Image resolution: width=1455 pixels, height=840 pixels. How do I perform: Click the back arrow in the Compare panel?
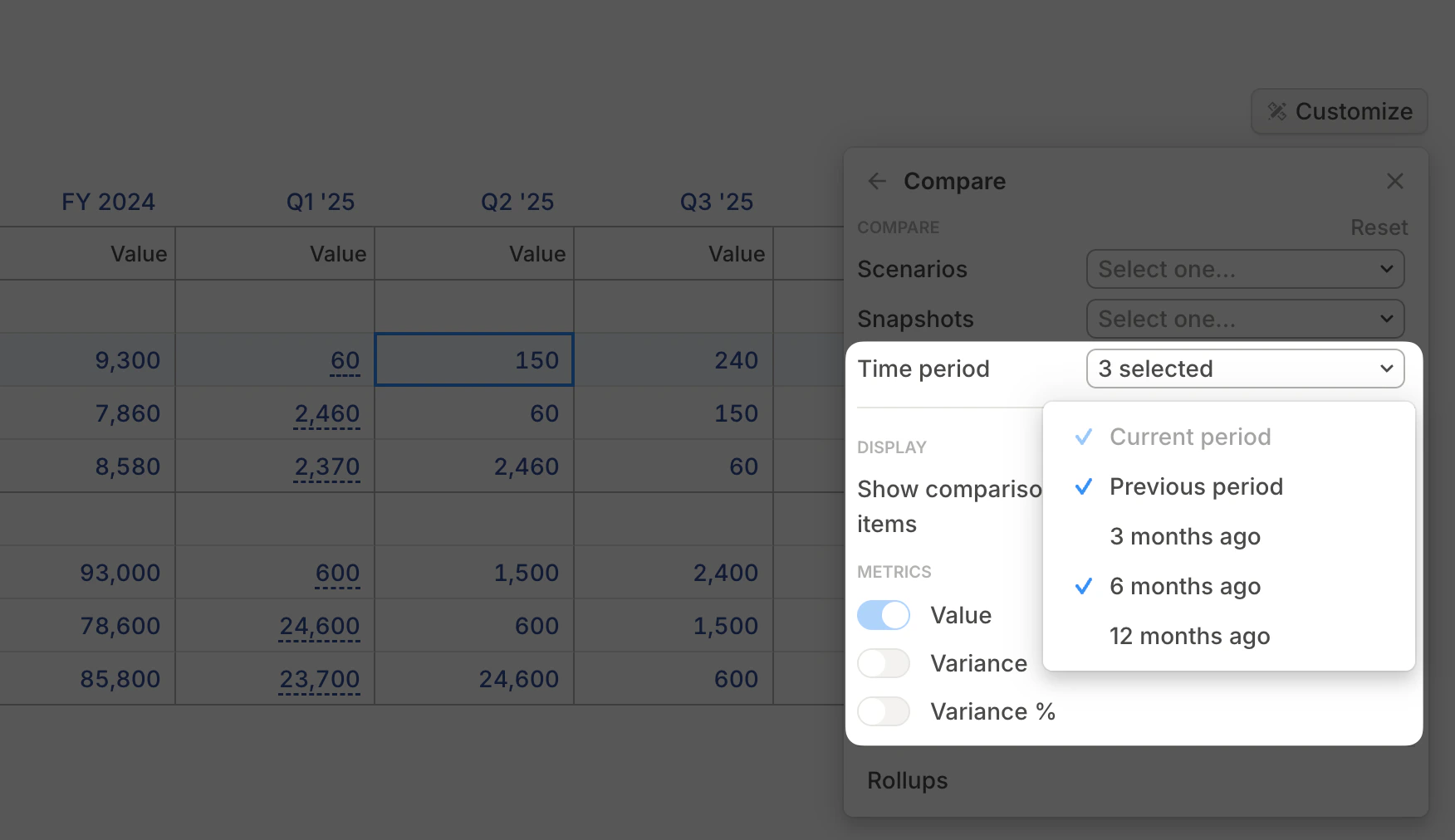tap(877, 181)
